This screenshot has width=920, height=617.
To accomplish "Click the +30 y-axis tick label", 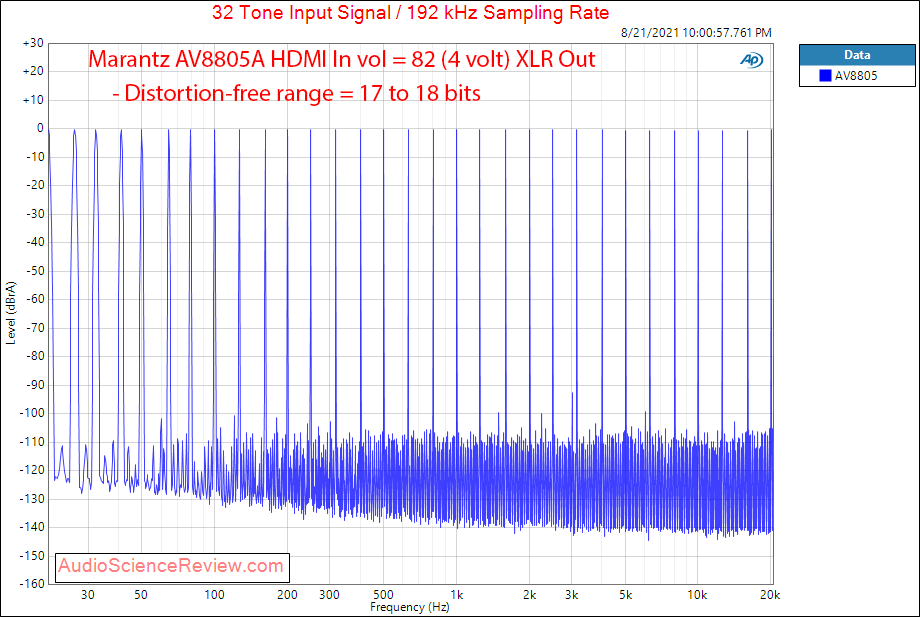I will pyautogui.click(x=33, y=43).
